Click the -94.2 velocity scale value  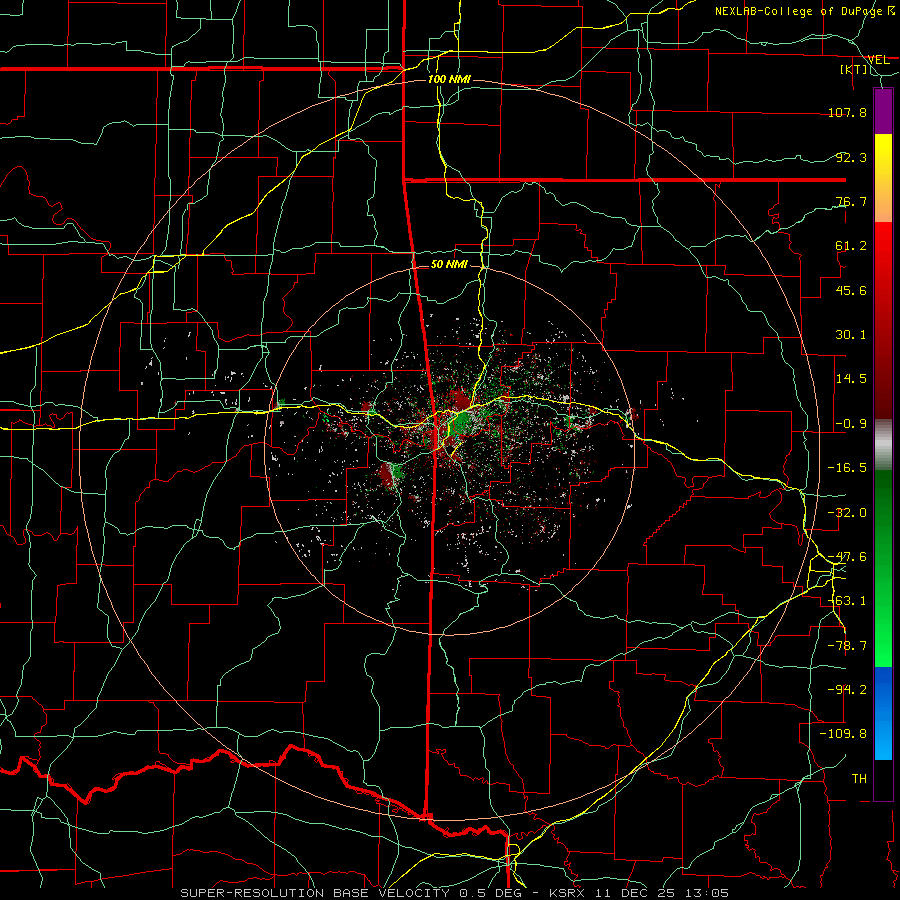(847, 690)
